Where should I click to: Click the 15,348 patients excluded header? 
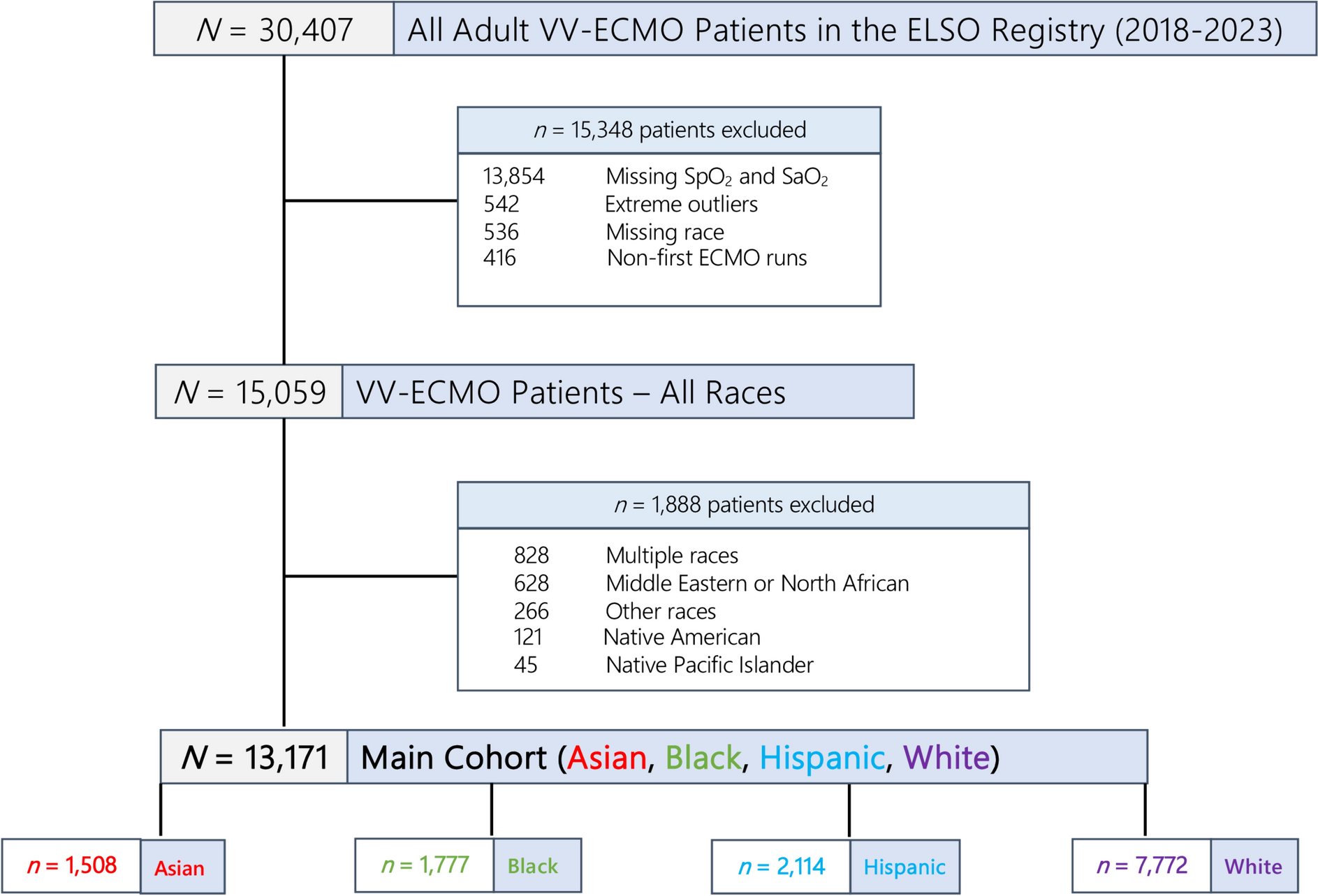668,131
